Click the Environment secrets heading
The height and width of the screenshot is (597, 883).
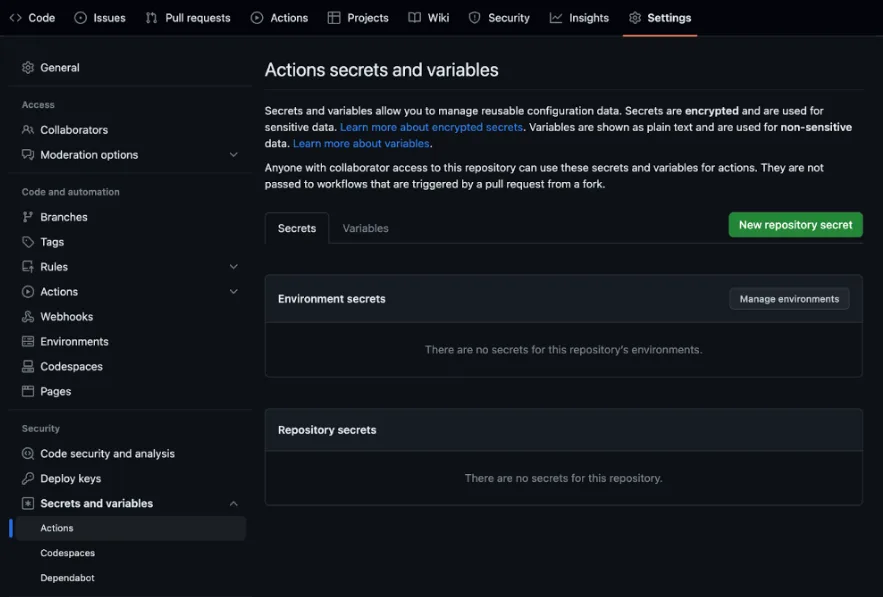point(332,299)
